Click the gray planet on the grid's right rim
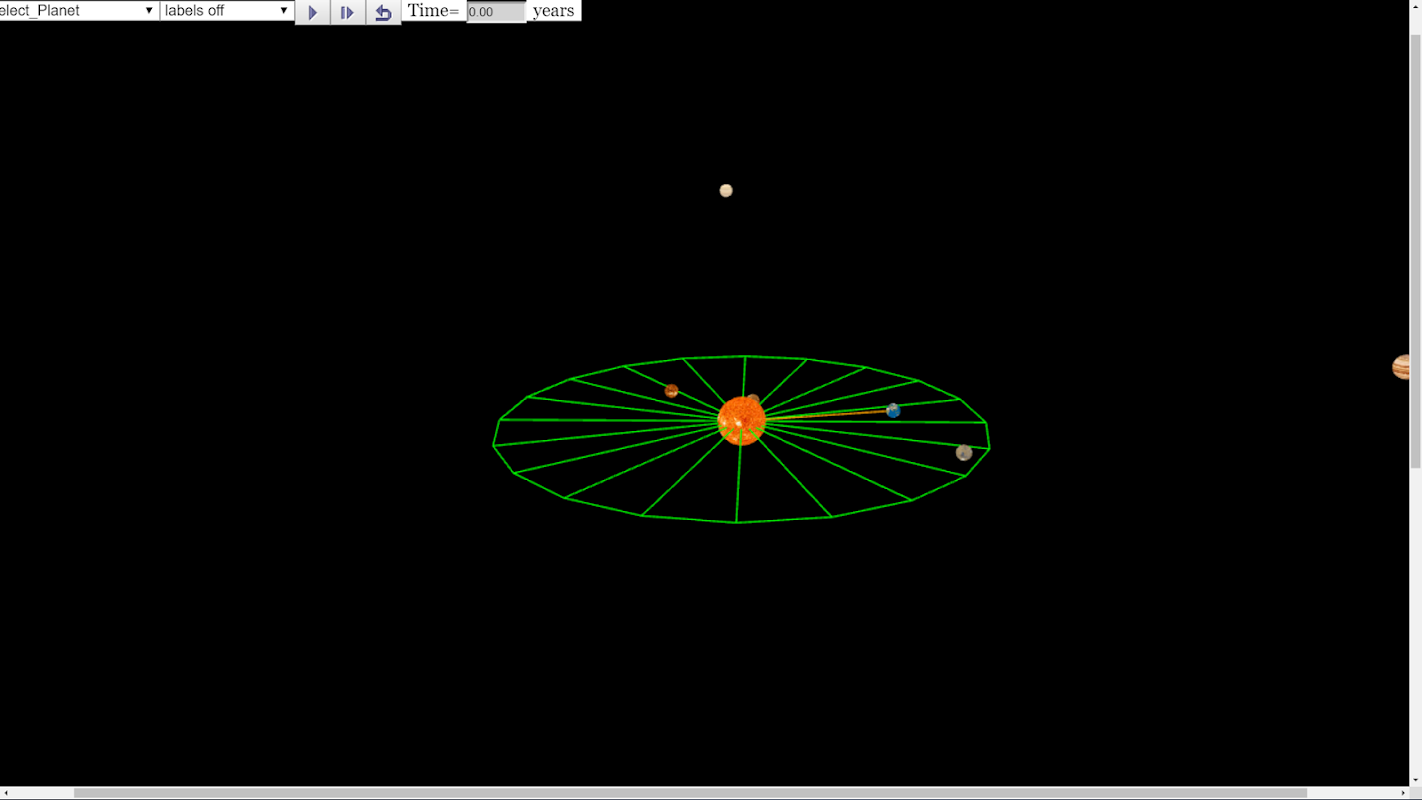 point(964,453)
